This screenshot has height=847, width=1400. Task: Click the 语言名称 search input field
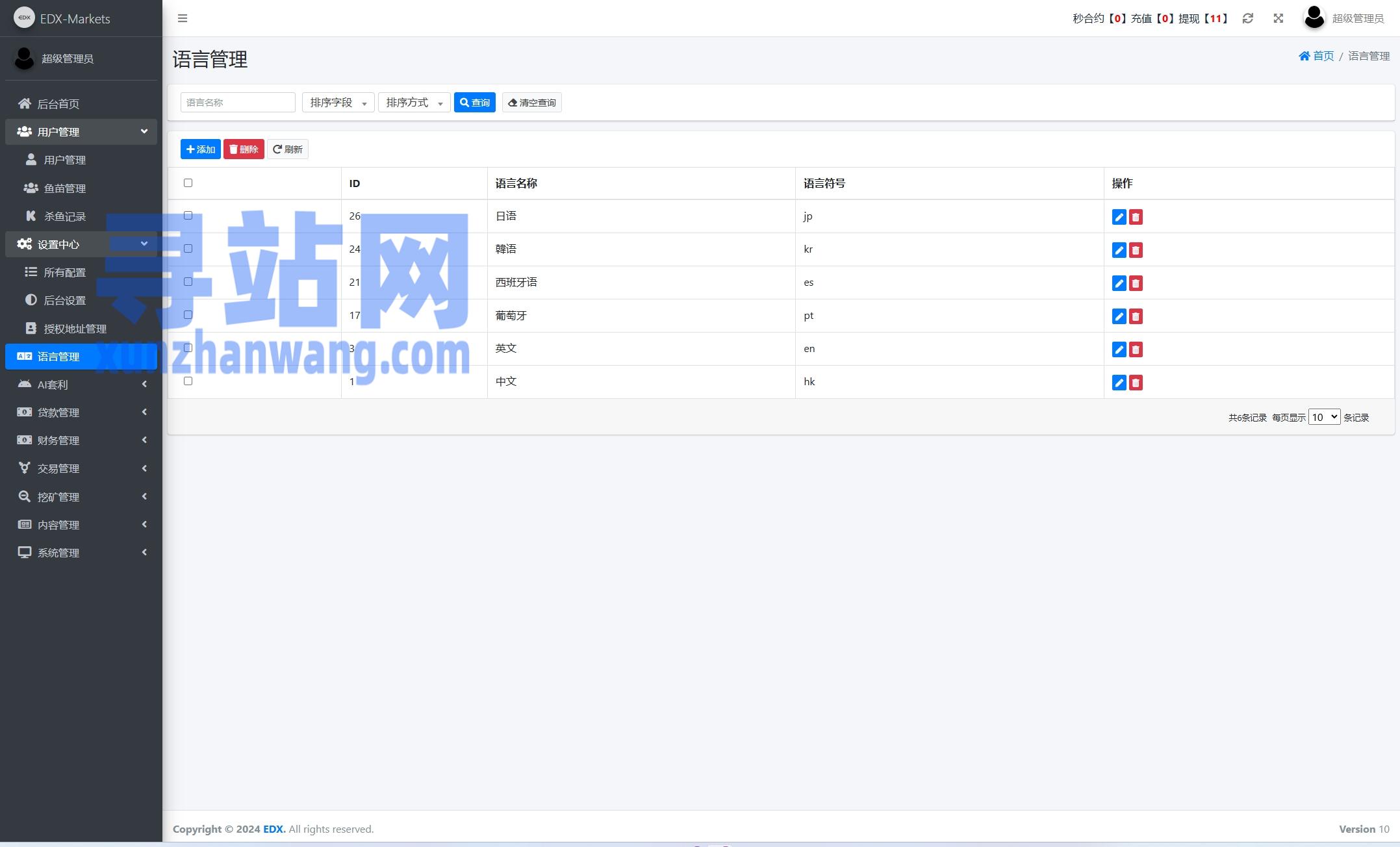(x=238, y=103)
